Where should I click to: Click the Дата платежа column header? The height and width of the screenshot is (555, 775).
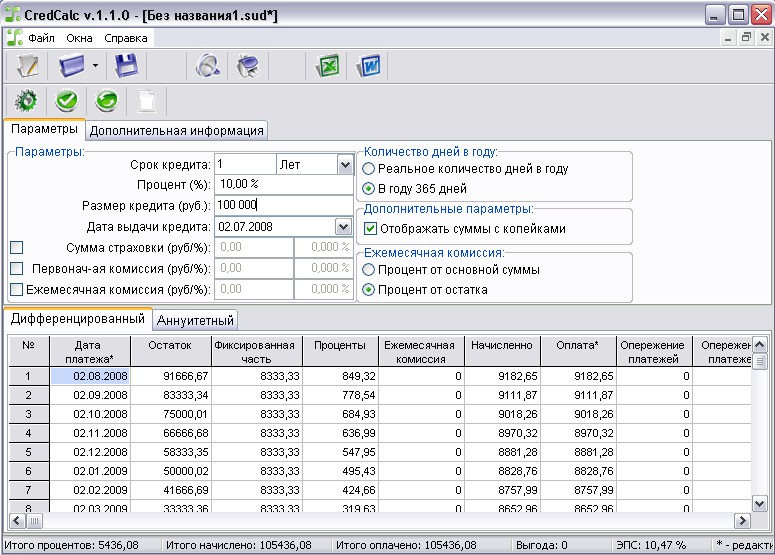[89, 351]
